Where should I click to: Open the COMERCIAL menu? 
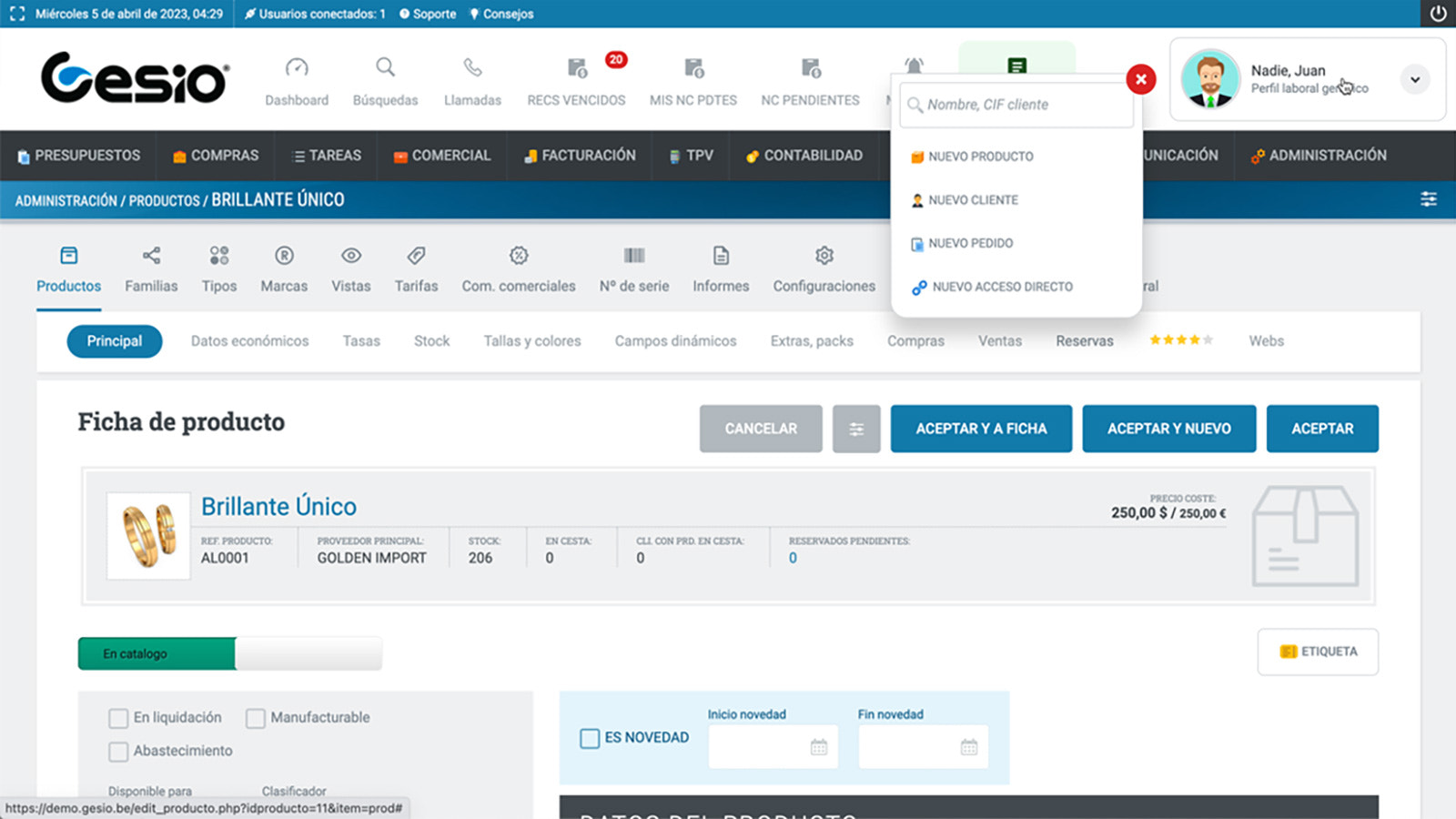[442, 156]
